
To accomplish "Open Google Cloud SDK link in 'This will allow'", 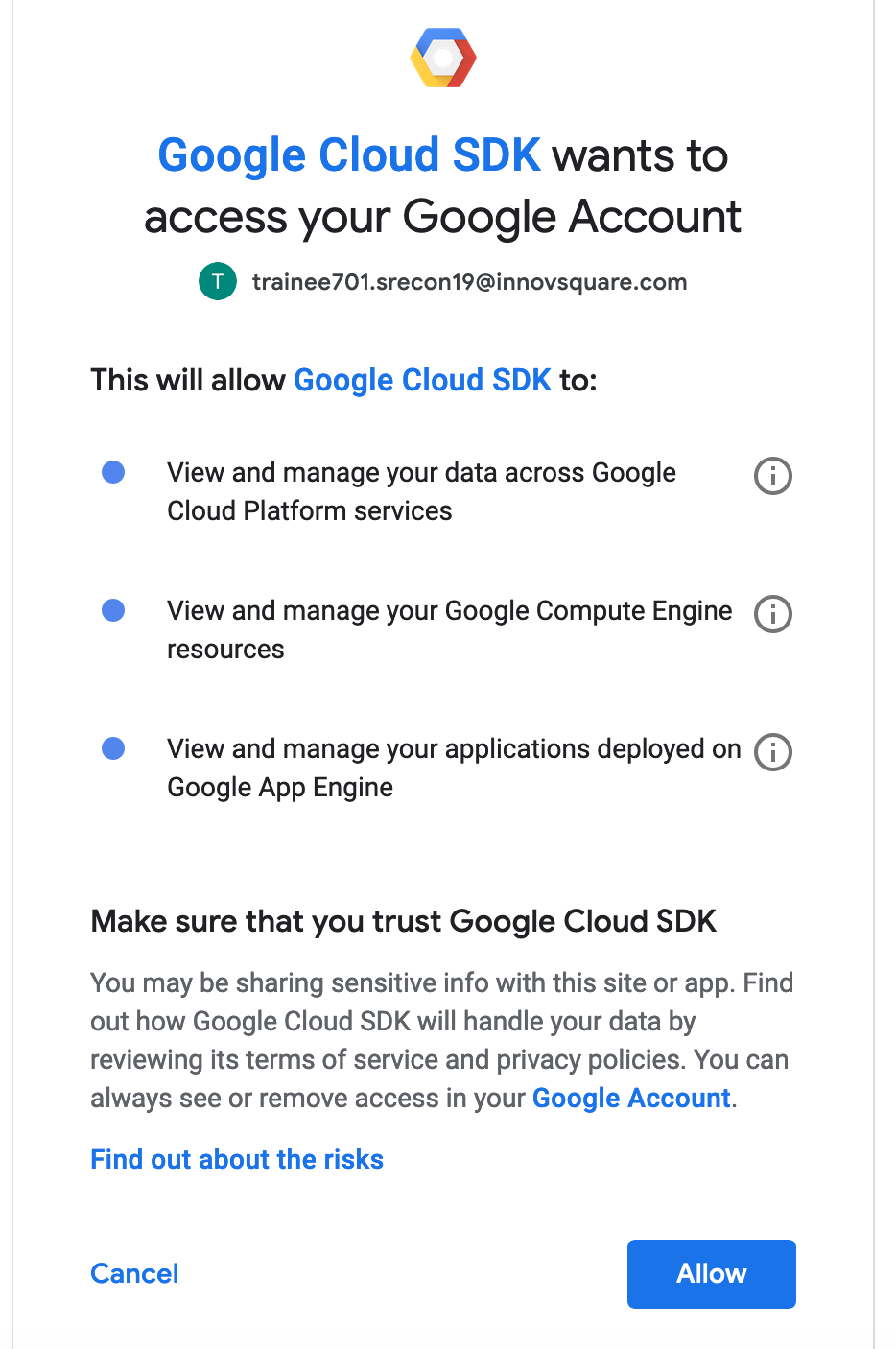I will tap(423, 380).
